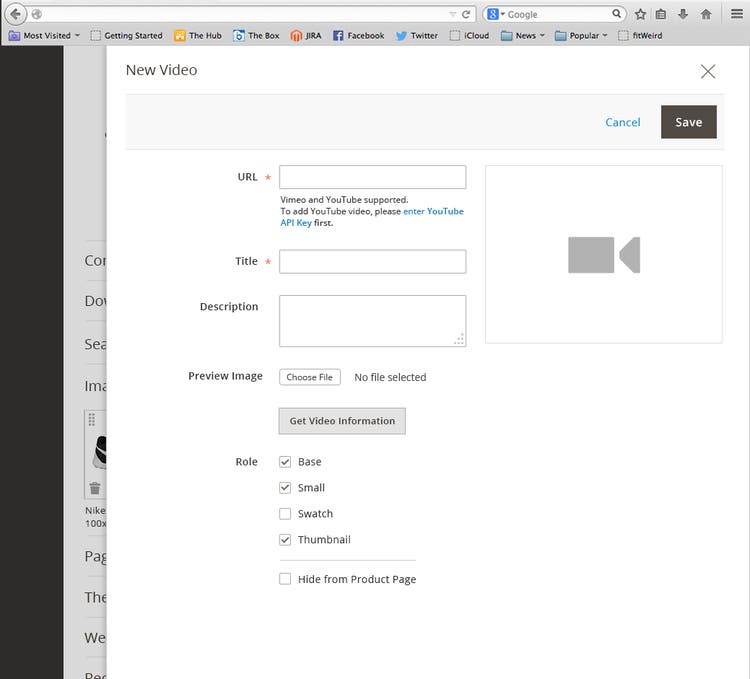Click the browser back arrow button
Viewport: 750px width, 679px height.
point(16,14)
